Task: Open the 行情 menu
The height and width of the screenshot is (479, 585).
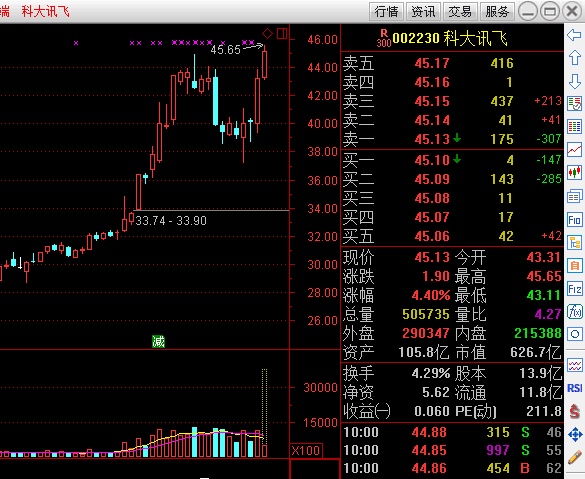Action: pos(386,11)
